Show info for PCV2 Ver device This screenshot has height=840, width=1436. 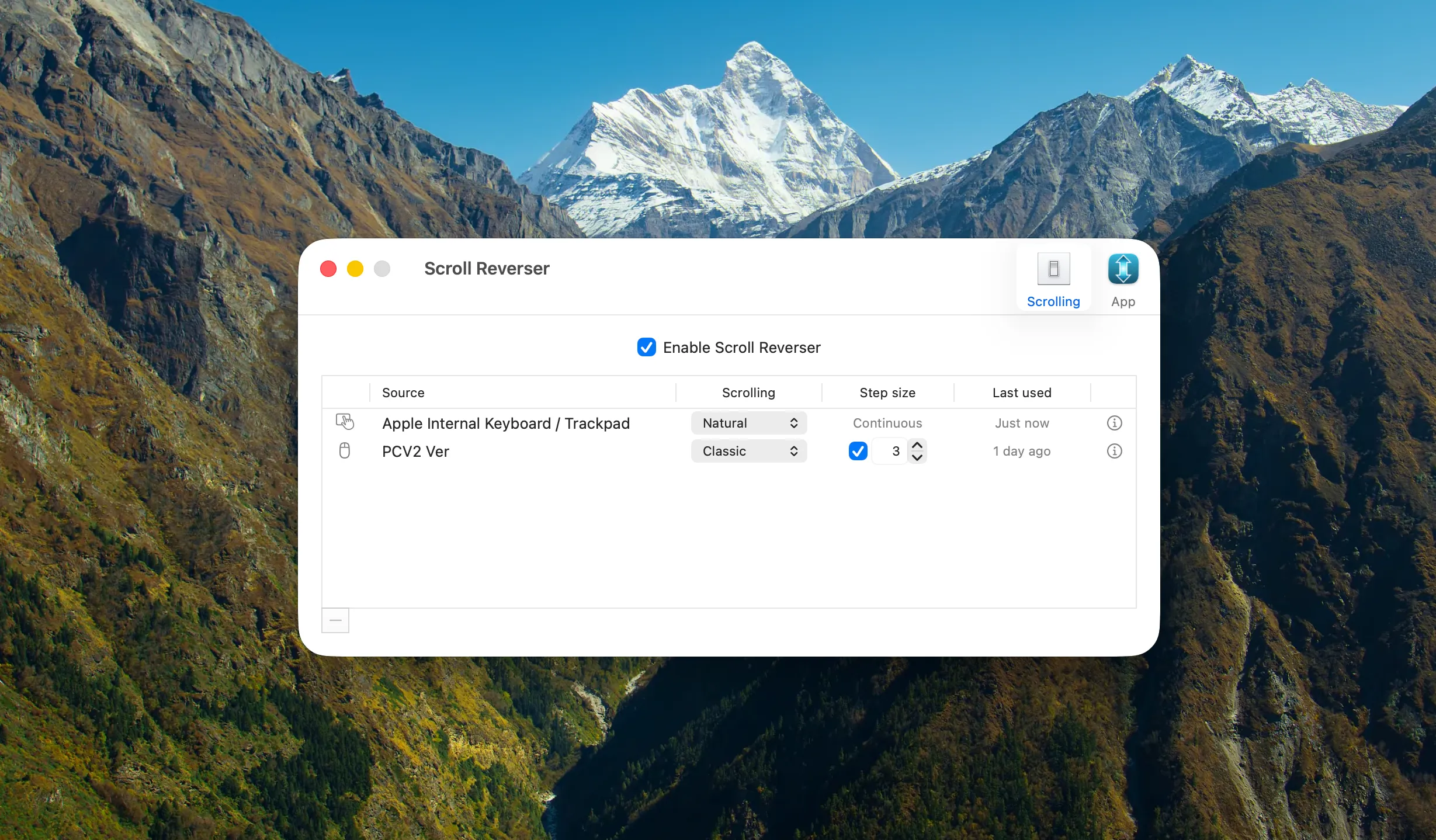[x=1114, y=451]
